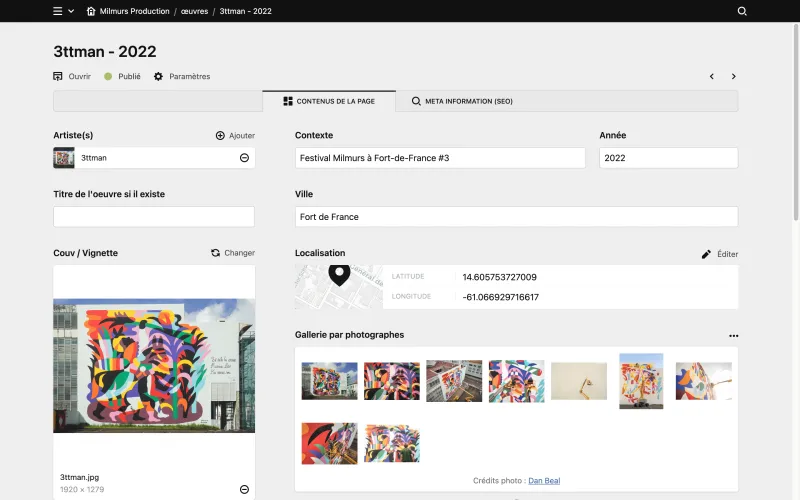Edit the Année field showing 2022
Viewport: 800px width, 500px height.
[x=668, y=158]
